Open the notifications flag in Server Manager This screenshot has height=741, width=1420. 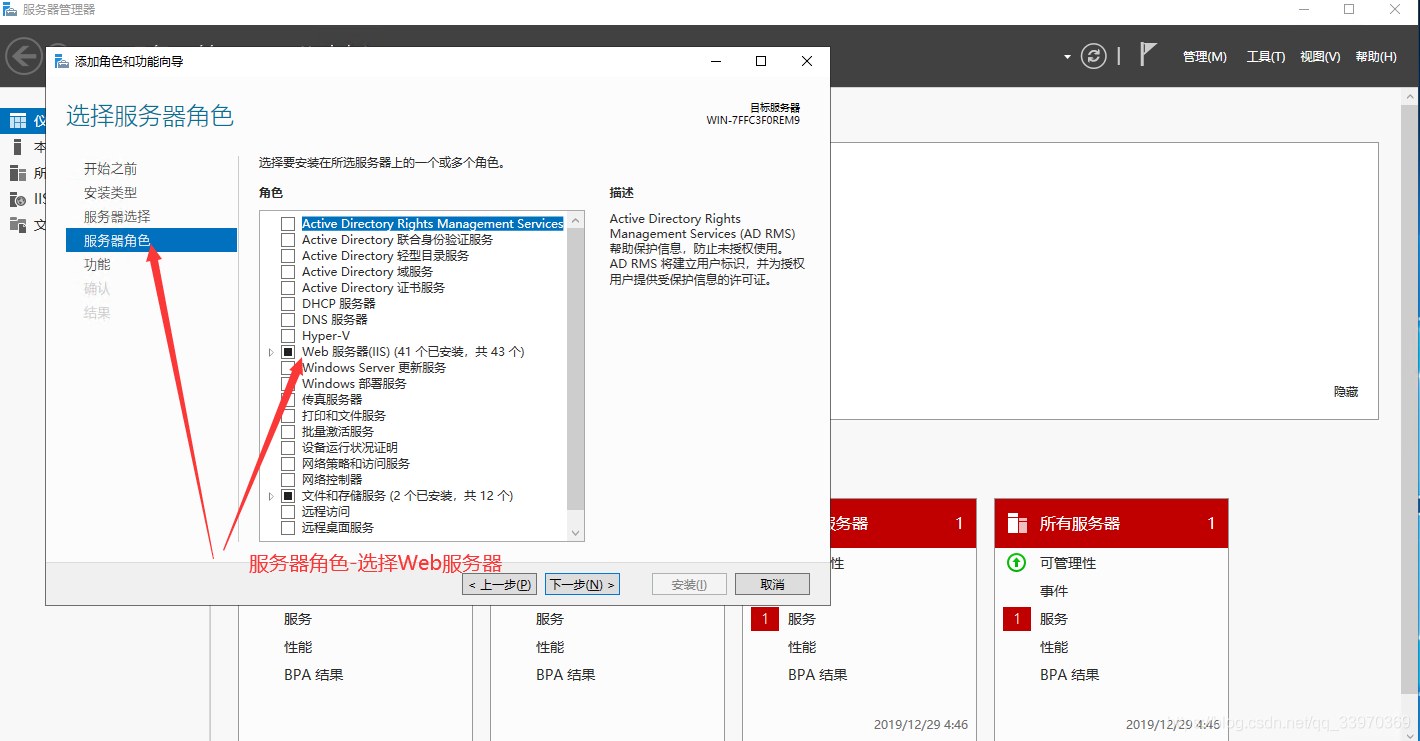pyautogui.click(x=1148, y=55)
